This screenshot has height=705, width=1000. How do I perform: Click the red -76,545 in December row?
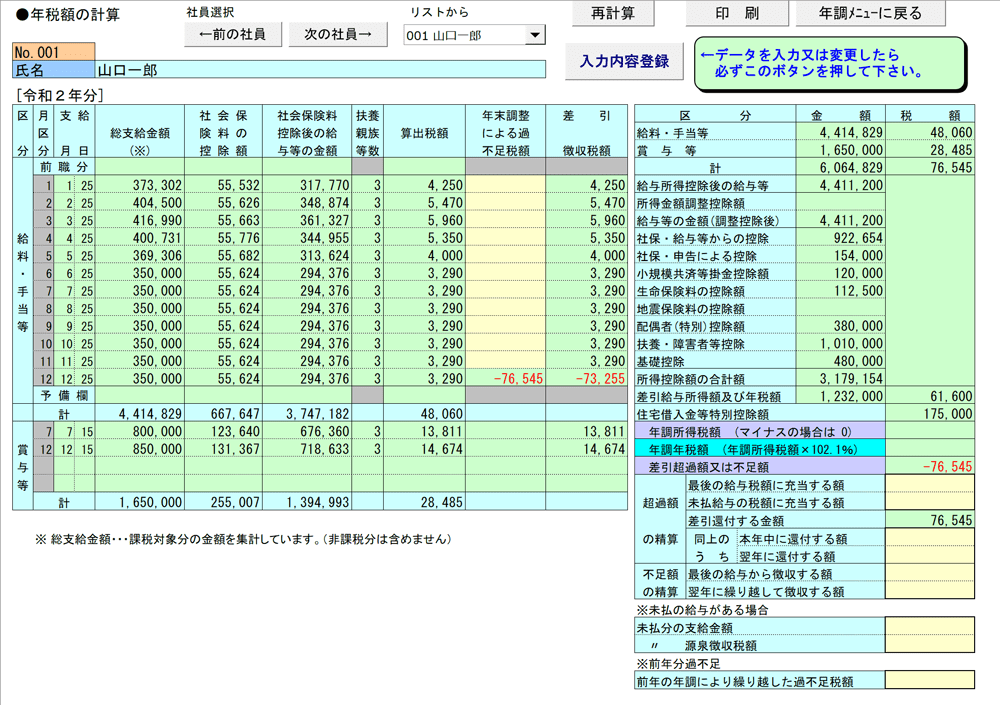coord(506,378)
